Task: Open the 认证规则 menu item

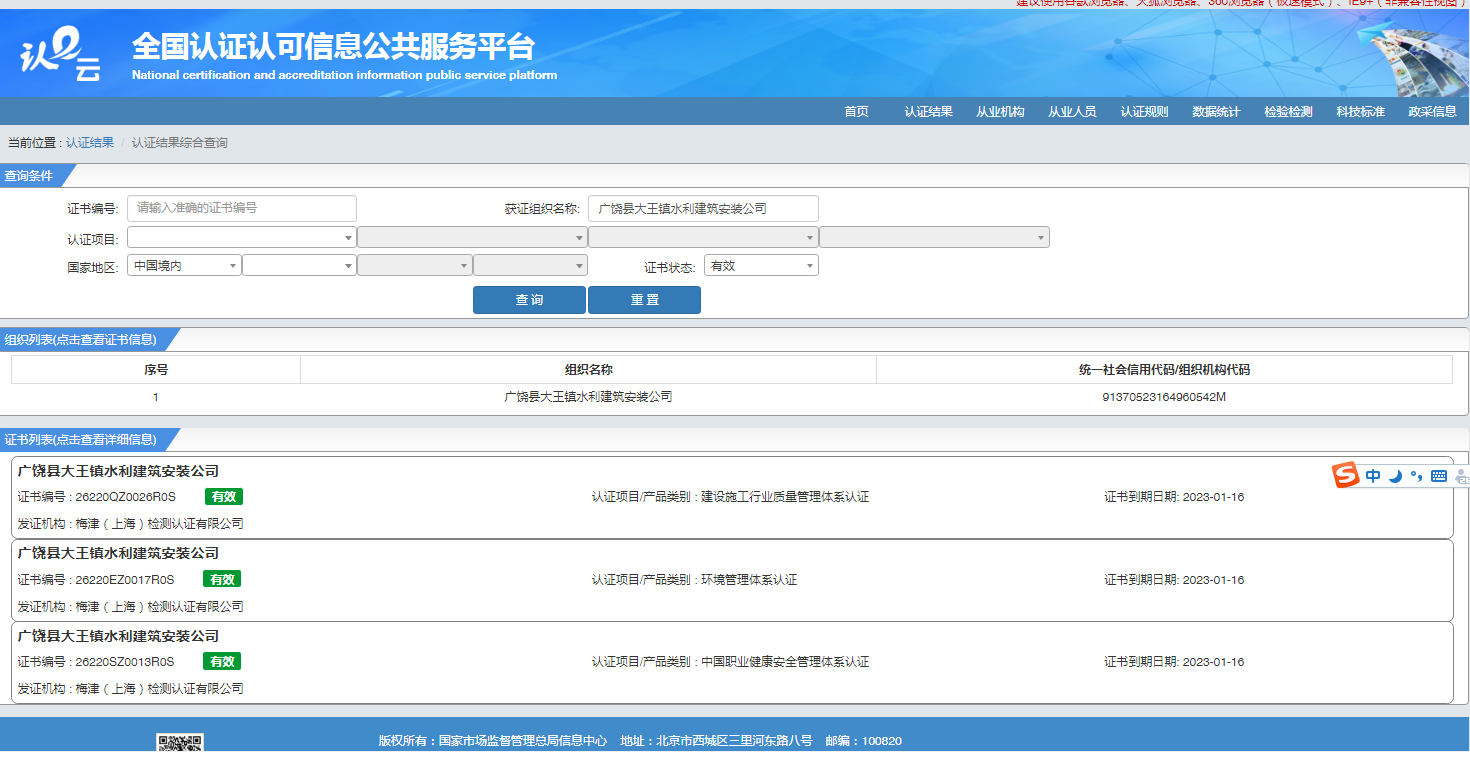Action: tap(1144, 112)
